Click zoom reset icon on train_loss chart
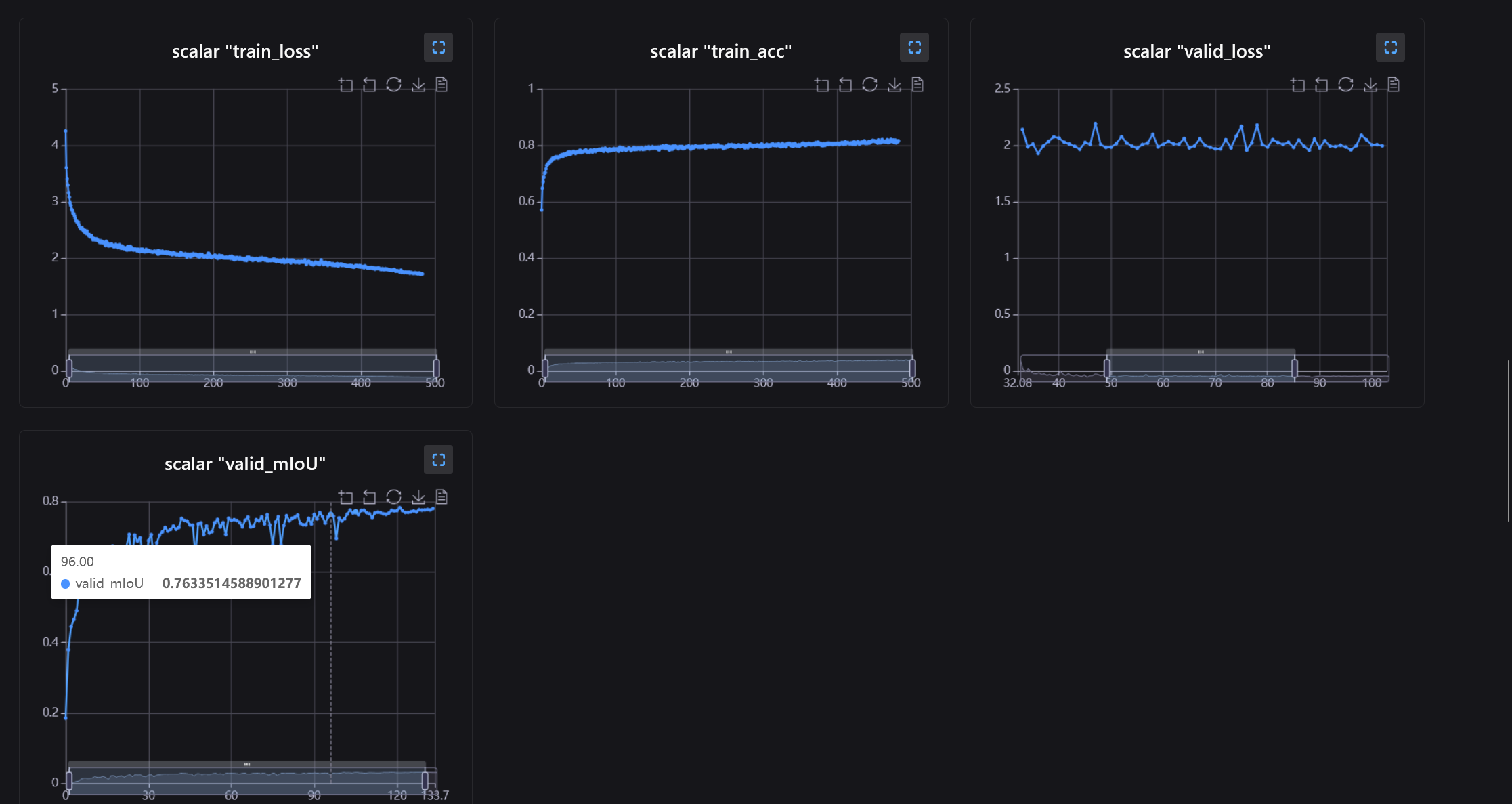1512x804 pixels. (x=370, y=85)
